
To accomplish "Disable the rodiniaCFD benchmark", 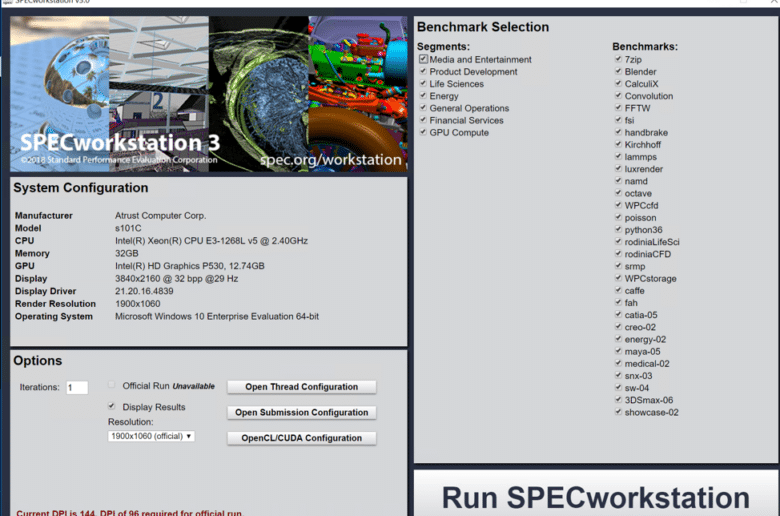I will [x=618, y=254].
